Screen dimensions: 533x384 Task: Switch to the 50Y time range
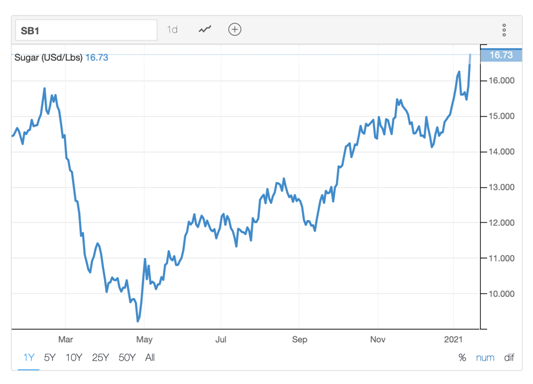click(x=127, y=357)
